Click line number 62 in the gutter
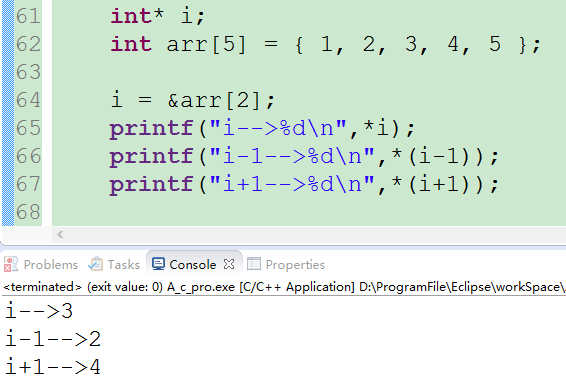The height and width of the screenshot is (386, 566). point(28,44)
